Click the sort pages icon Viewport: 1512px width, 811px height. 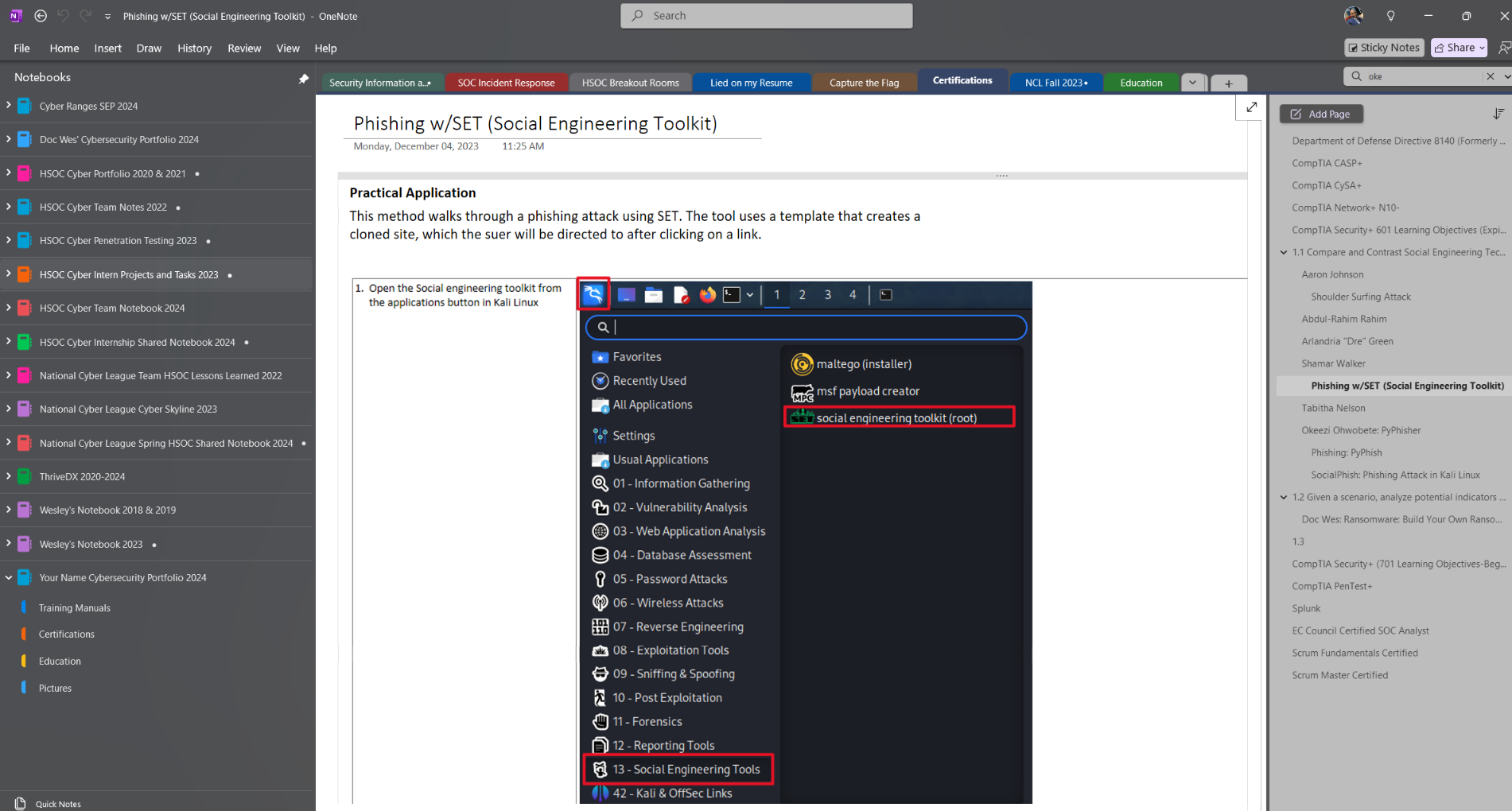[x=1498, y=114]
